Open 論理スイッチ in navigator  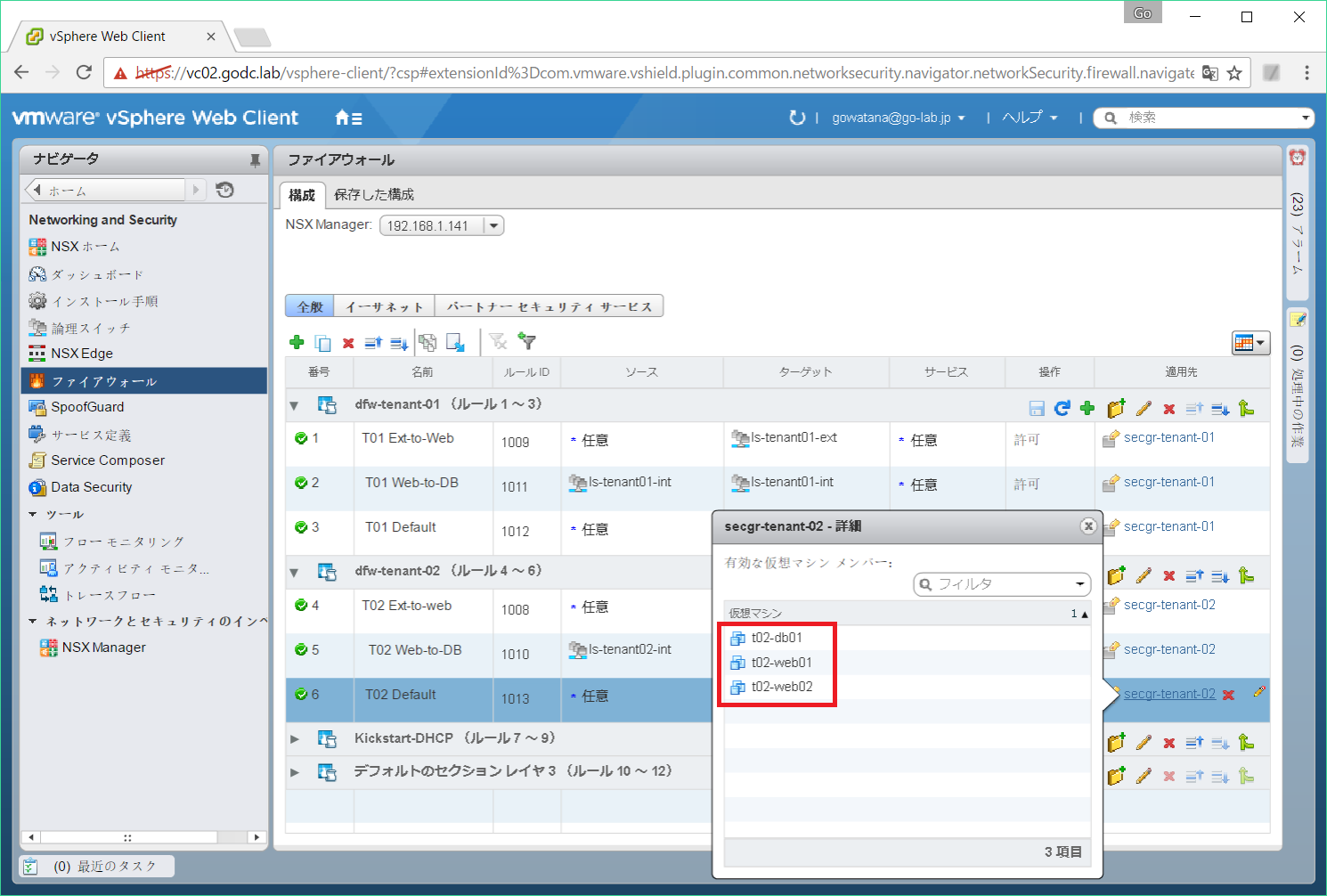click(x=80, y=328)
